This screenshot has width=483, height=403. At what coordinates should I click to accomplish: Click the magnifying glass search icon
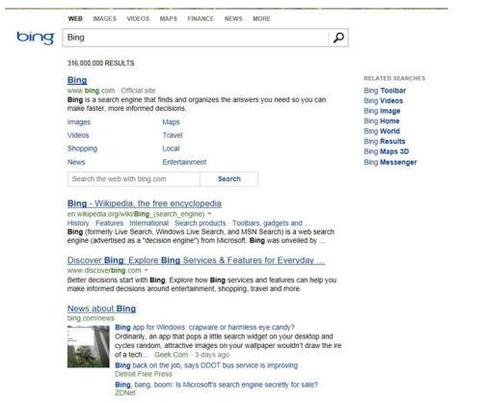point(338,38)
